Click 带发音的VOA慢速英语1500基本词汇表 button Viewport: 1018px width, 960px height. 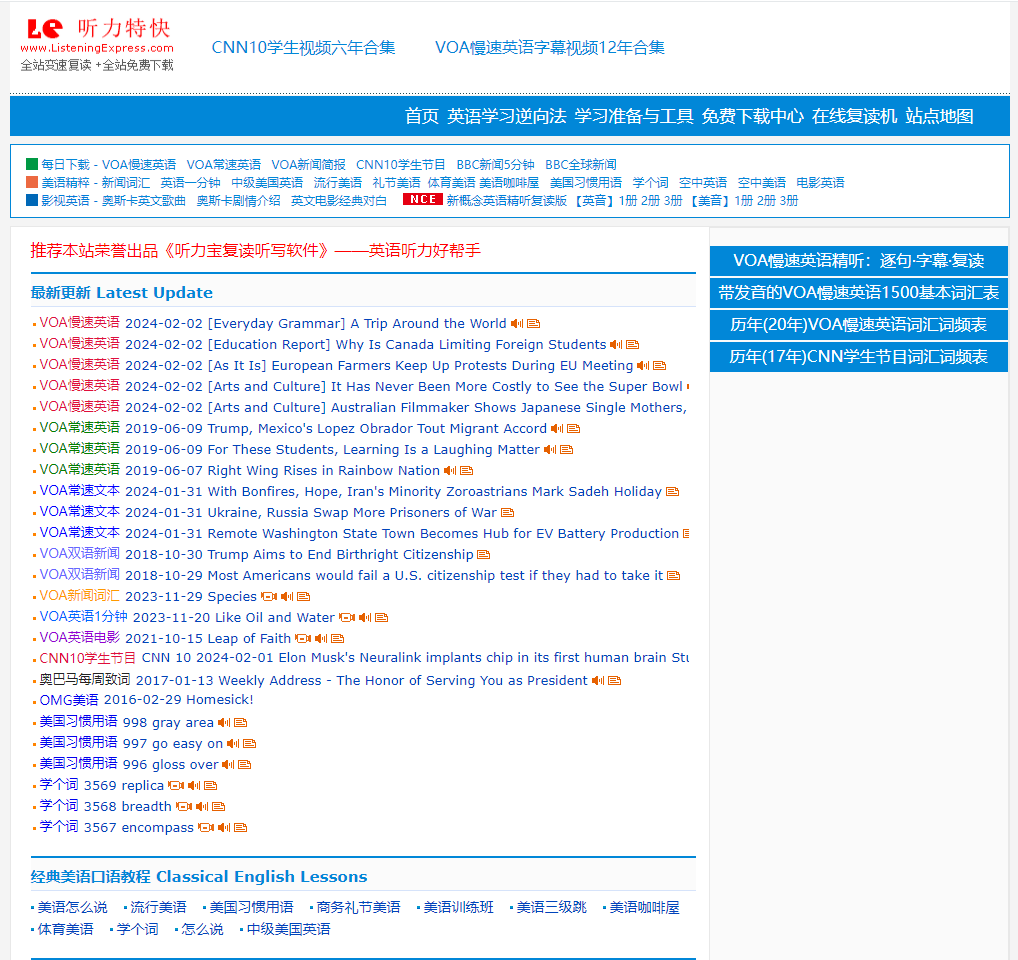(x=858, y=293)
